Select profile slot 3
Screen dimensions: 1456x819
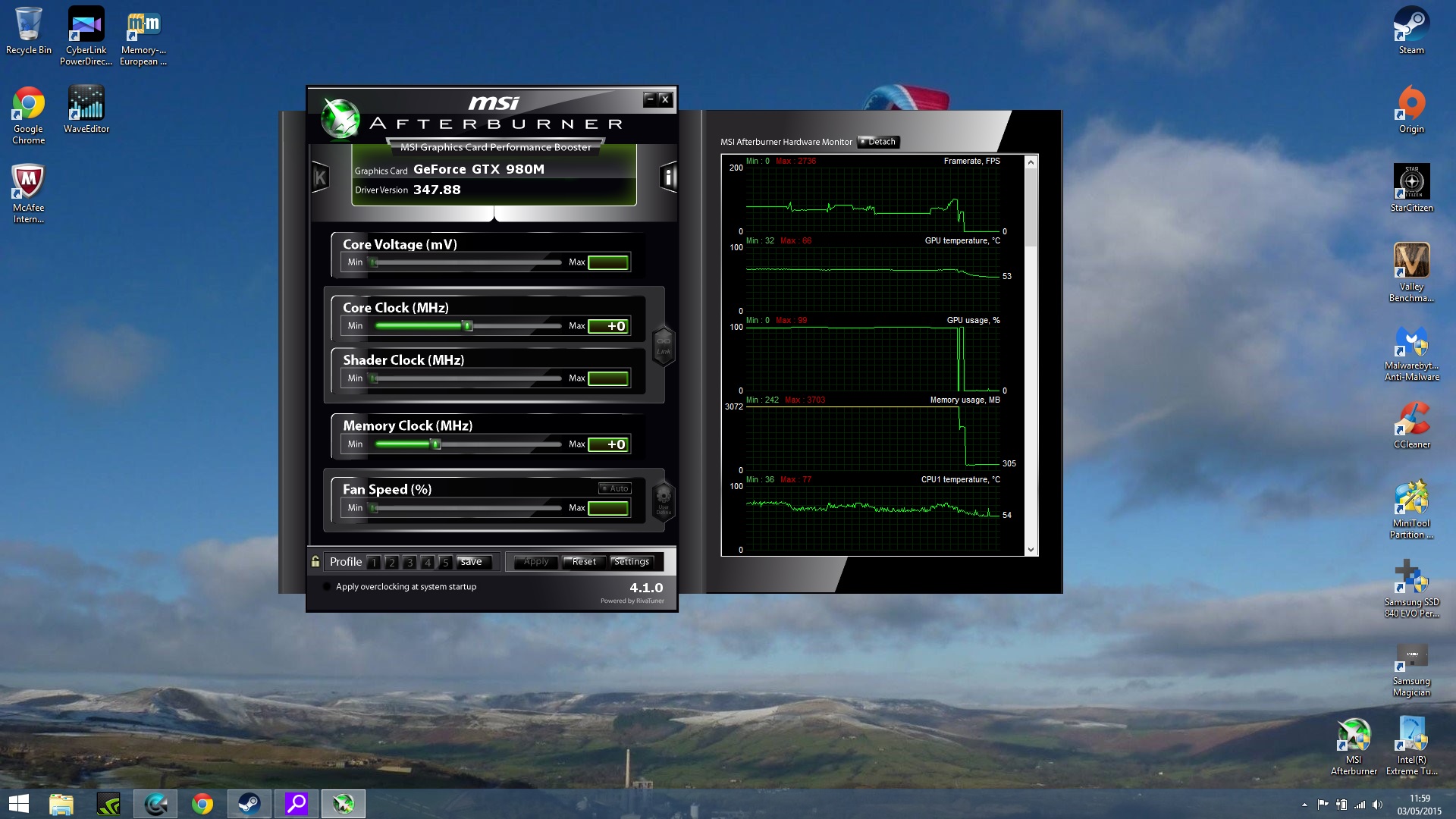coord(409,562)
